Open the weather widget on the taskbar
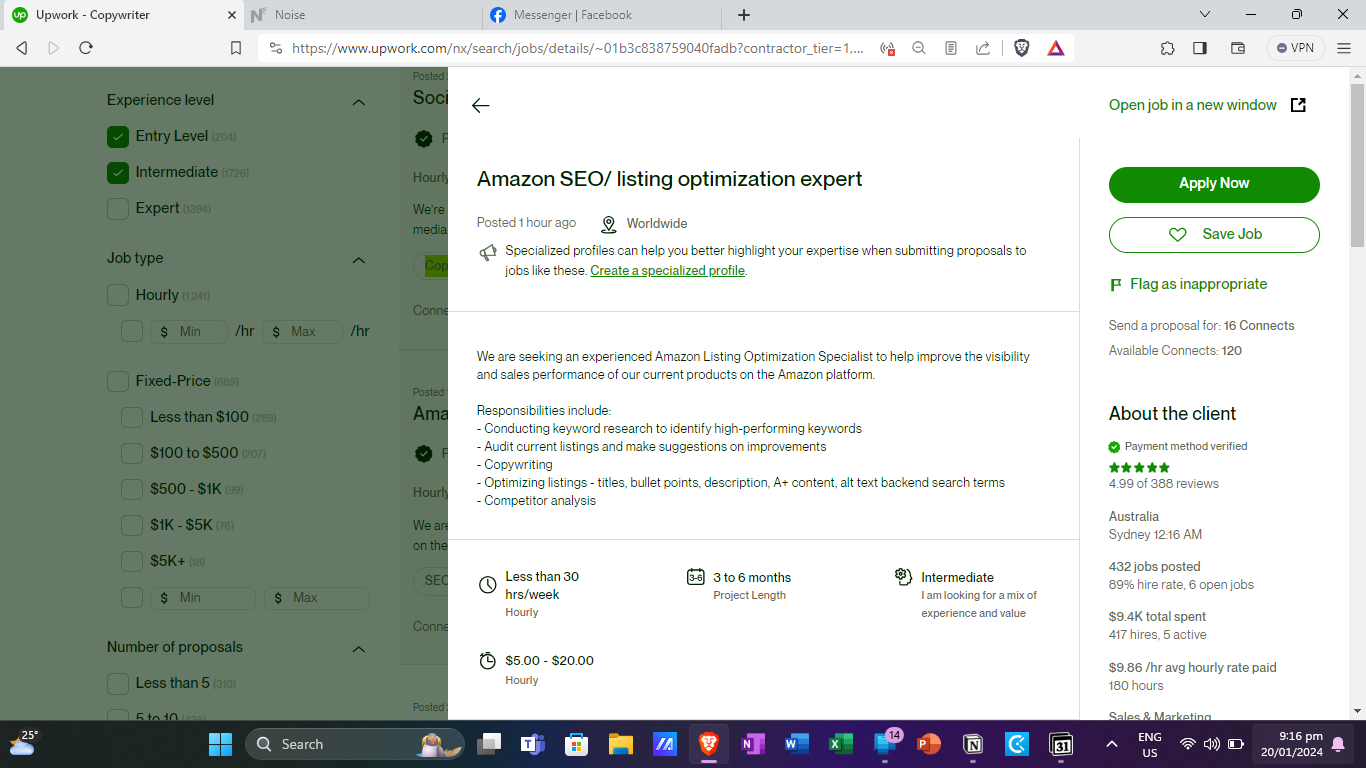The width and height of the screenshot is (1366, 768). (24, 744)
